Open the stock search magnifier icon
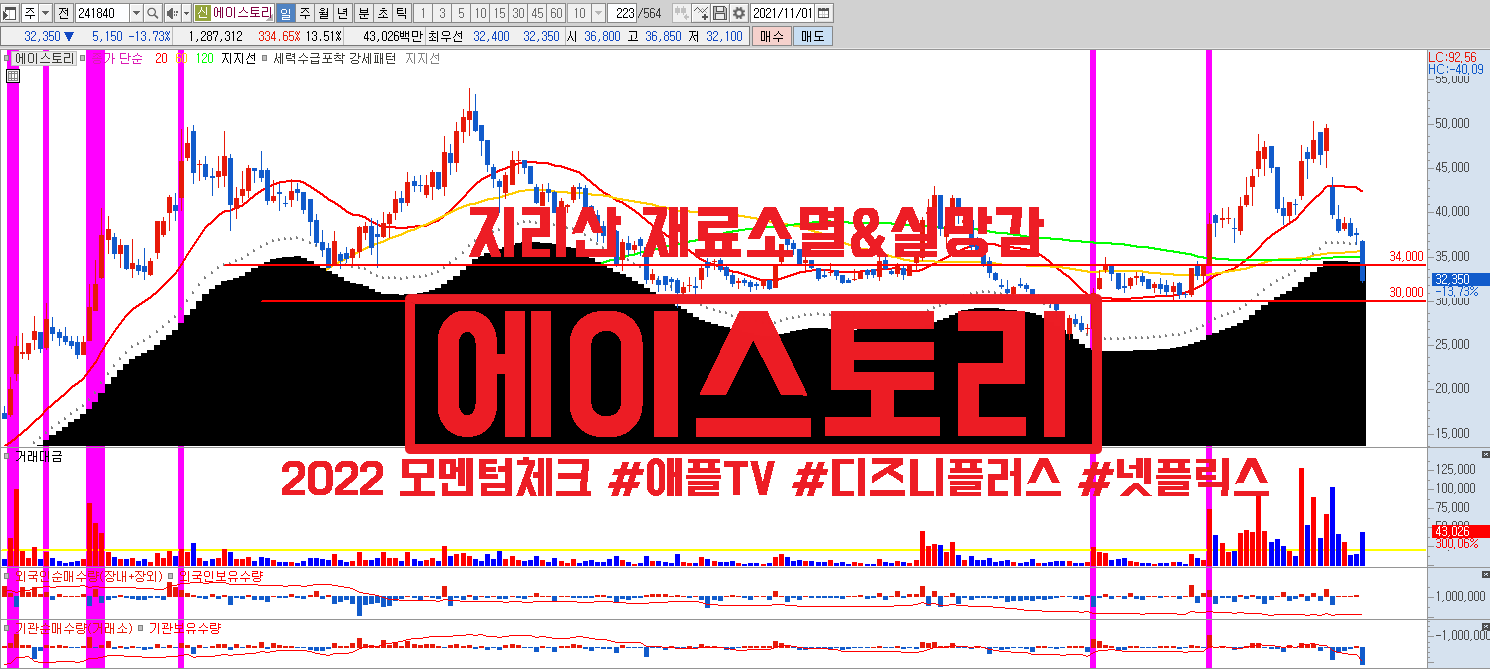This screenshot has width=1490, height=669. click(153, 13)
